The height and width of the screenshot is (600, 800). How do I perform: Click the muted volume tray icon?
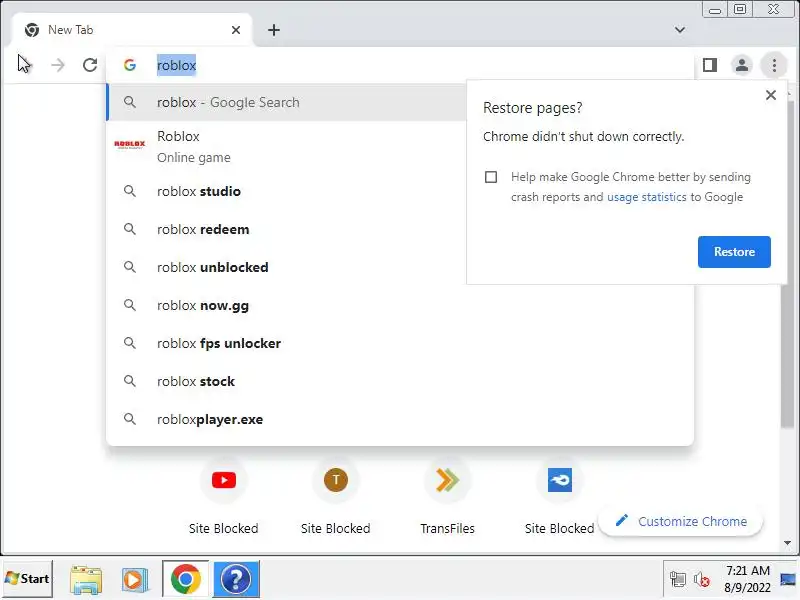(702, 579)
